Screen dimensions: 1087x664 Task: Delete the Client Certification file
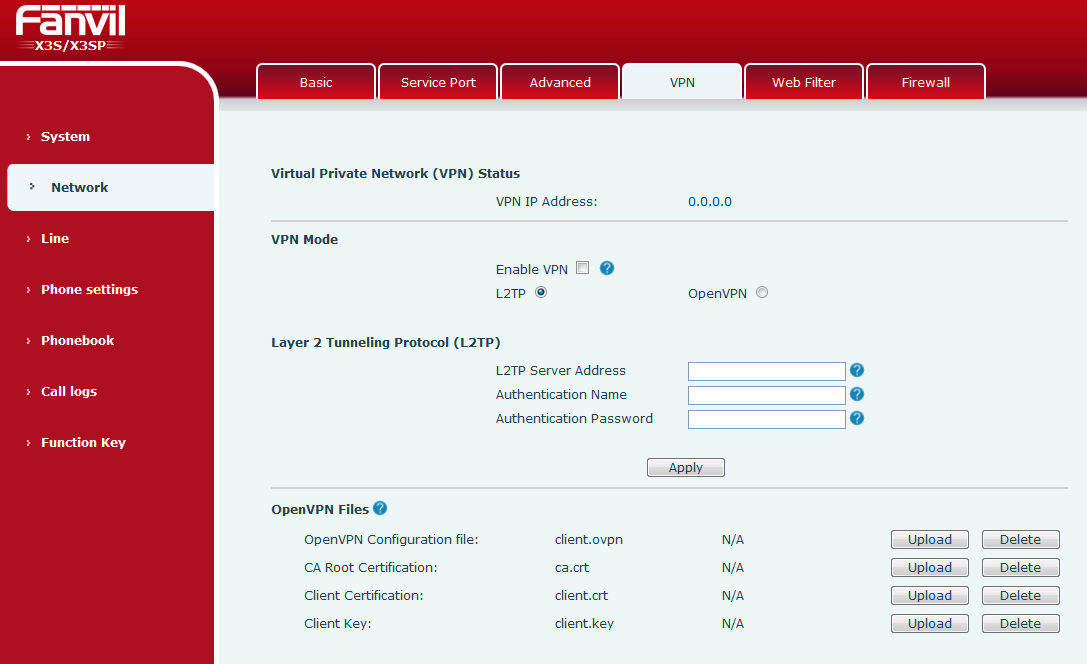click(x=1020, y=595)
